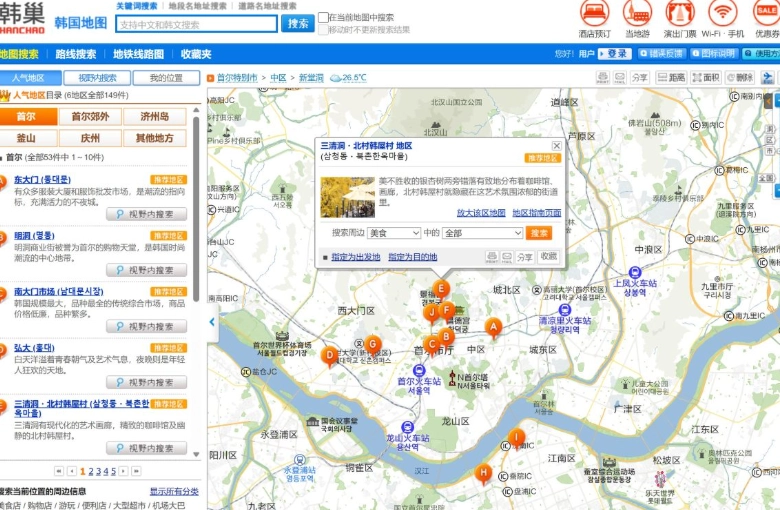Jump to last results page arrow

tap(136, 471)
